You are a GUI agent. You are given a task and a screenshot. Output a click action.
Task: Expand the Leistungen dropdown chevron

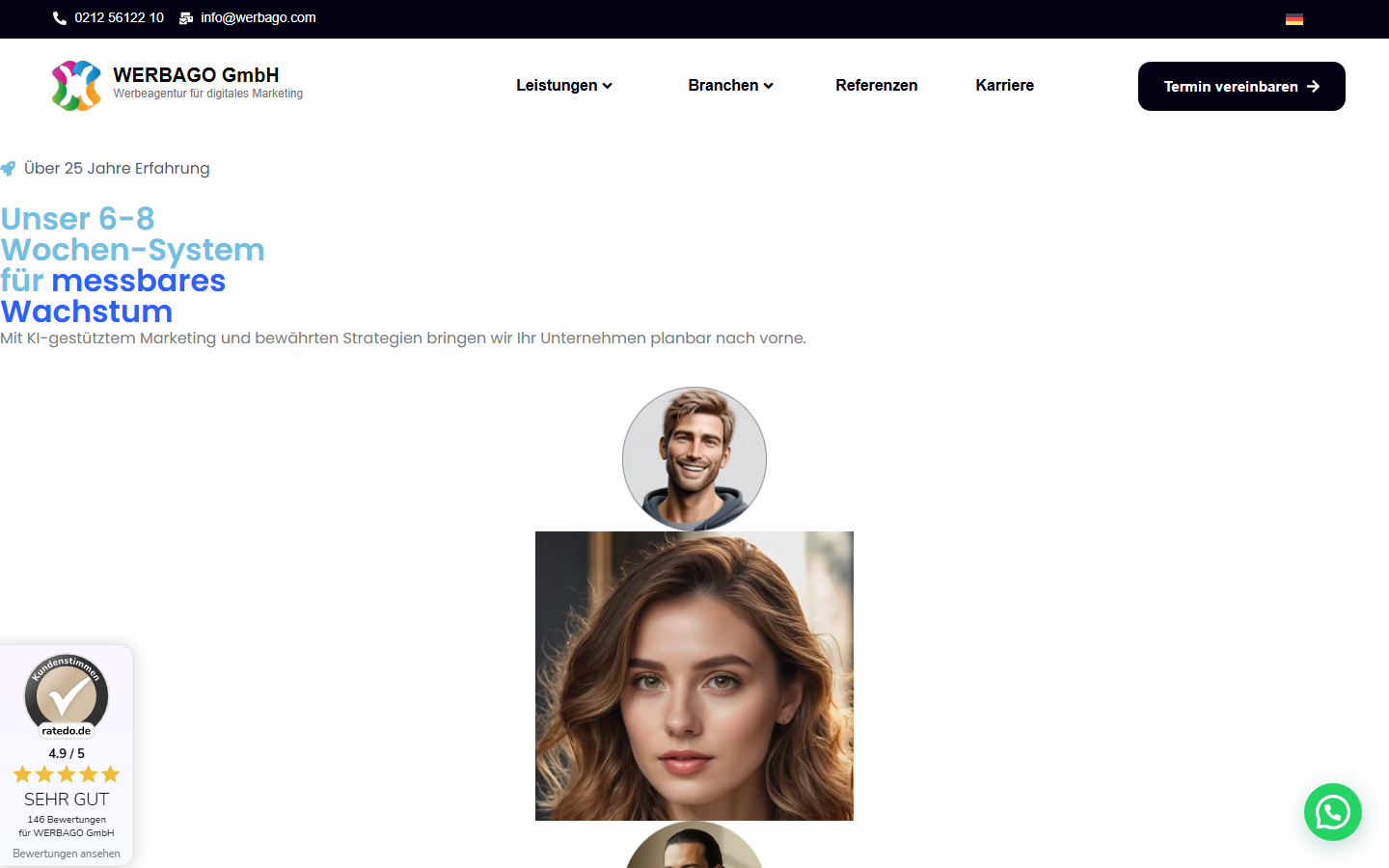point(608,86)
